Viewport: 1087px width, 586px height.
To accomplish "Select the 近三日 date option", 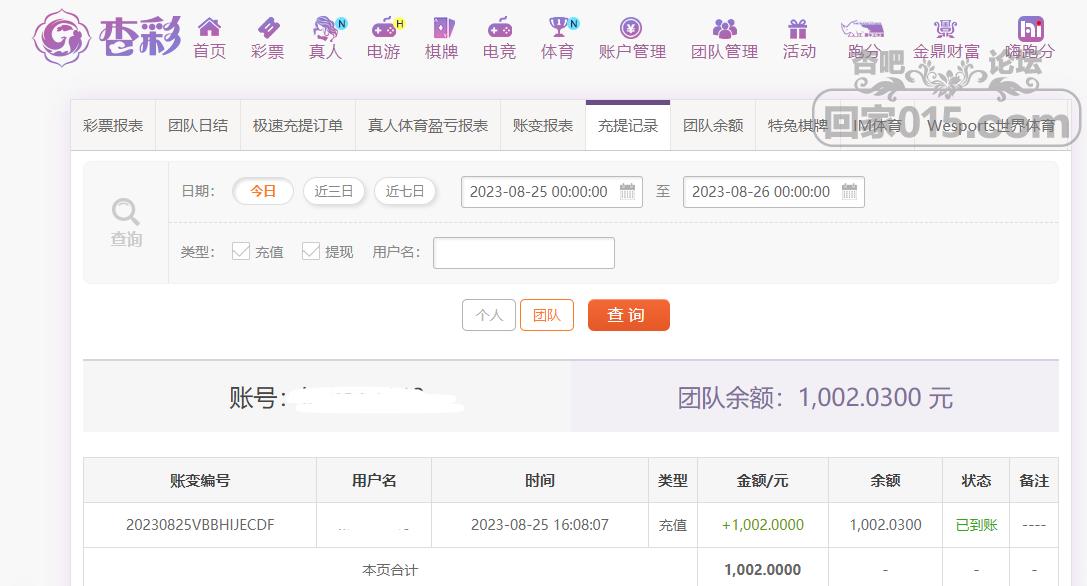I will pyautogui.click(x=333, y=191).
